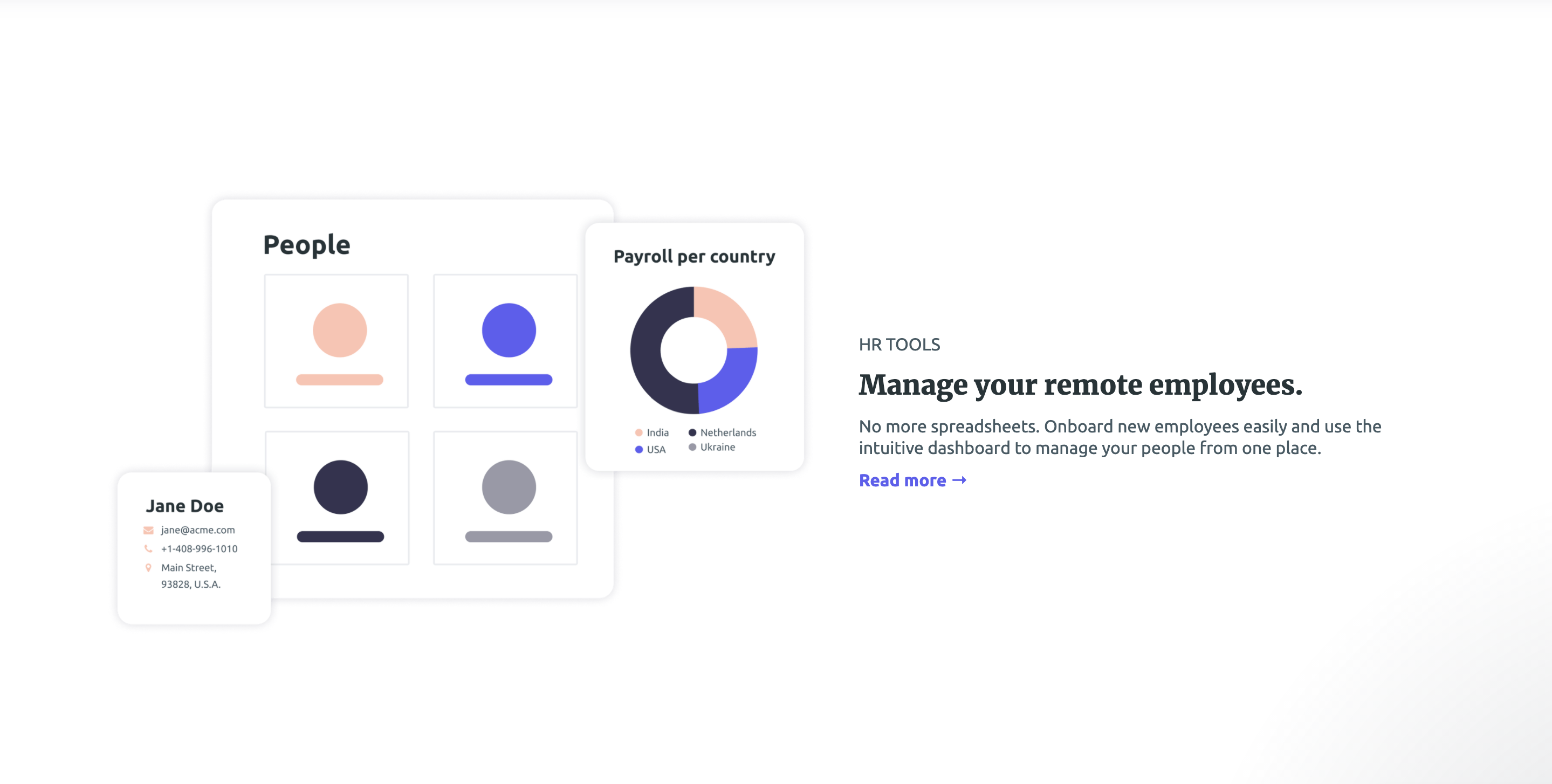Click the 'Ukraine' legend label
The height and width of the screenshot is (784, 1552).
coord(718,447)
